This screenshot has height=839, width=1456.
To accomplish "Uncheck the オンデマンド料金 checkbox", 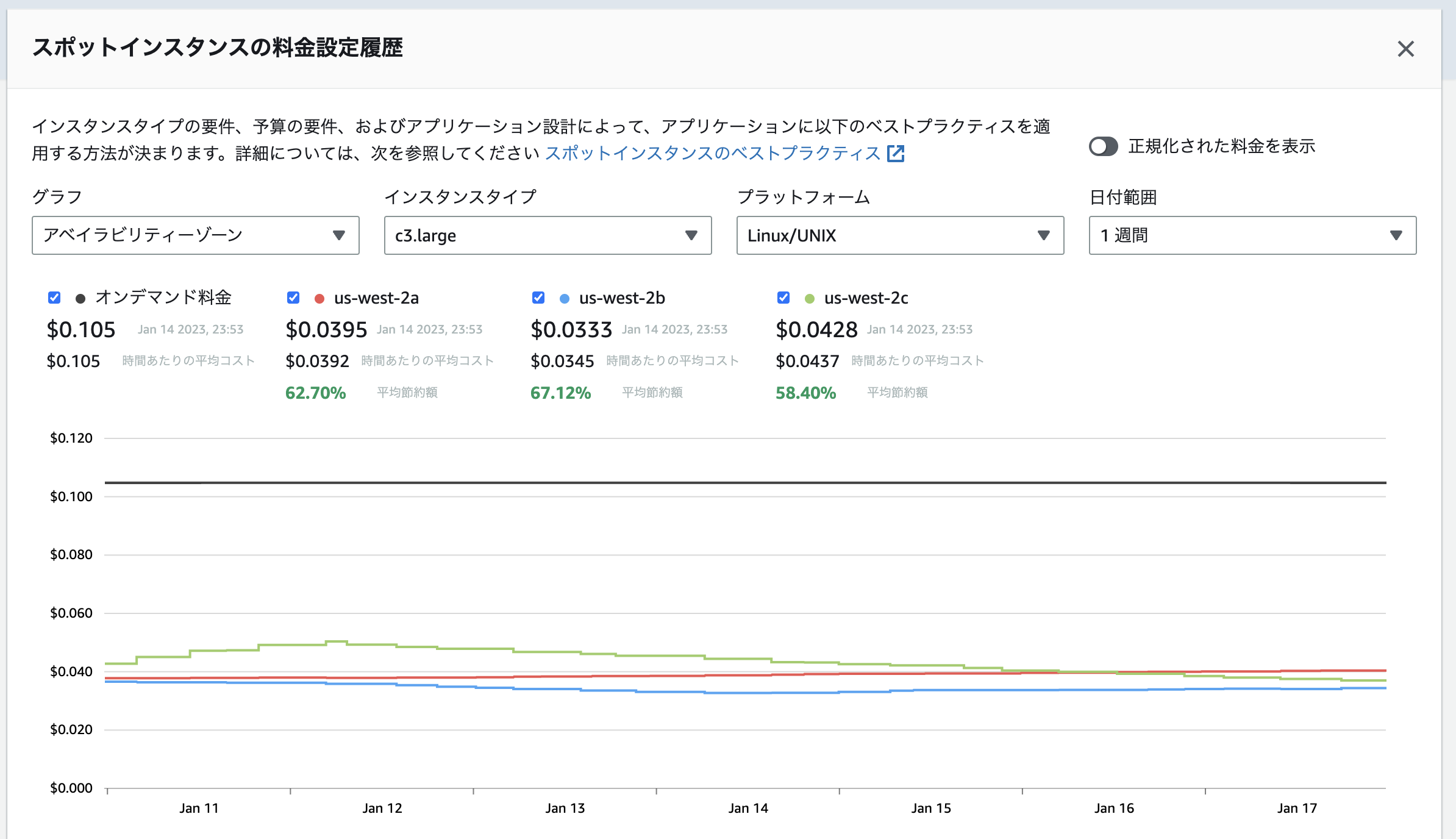I will (54, 298).
